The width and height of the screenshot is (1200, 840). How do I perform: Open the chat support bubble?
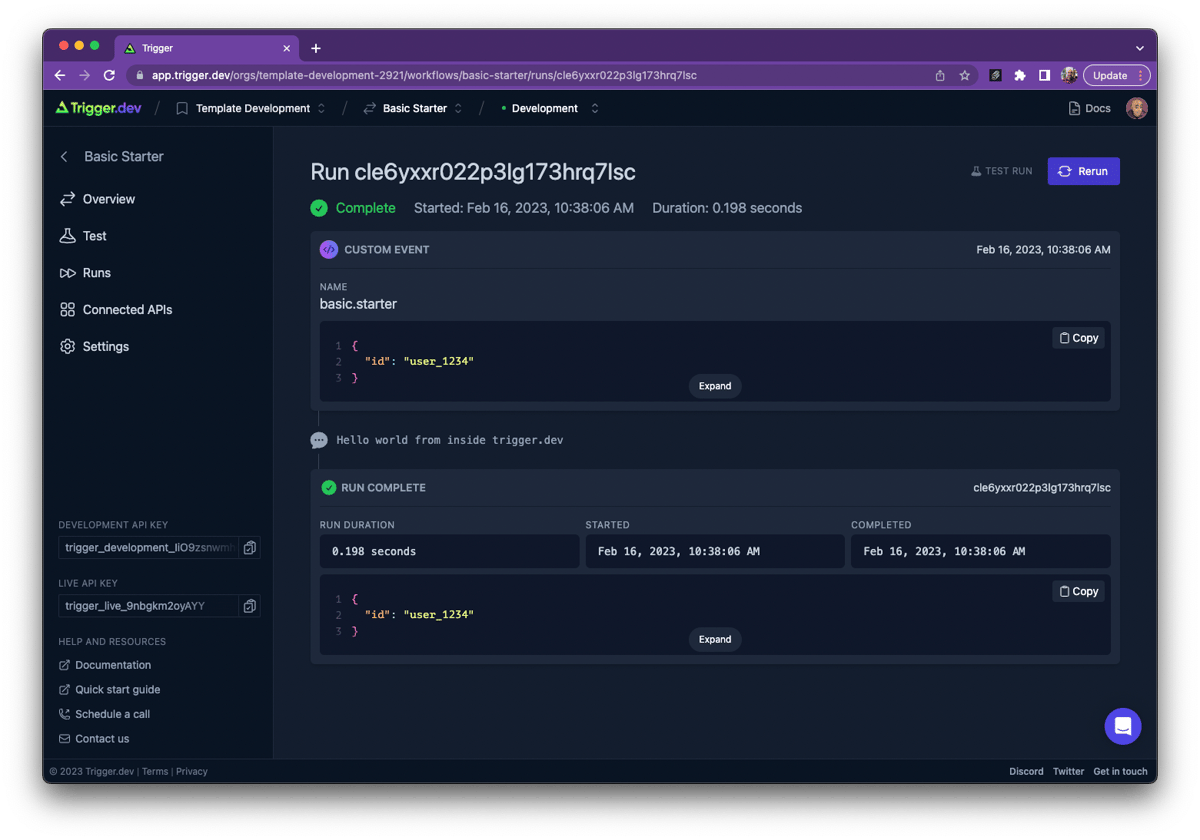point(1123,726)
